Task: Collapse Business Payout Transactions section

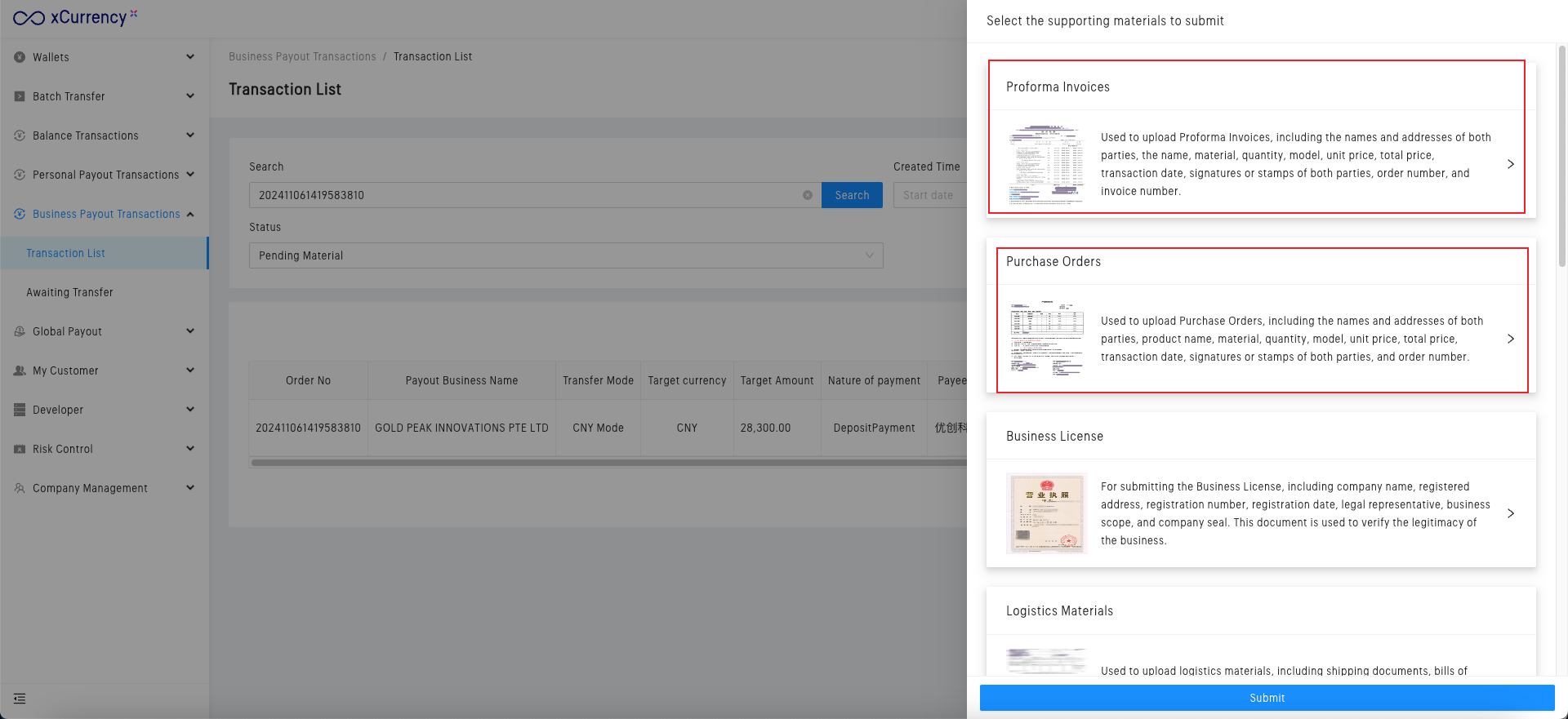Action: [190, 214]
